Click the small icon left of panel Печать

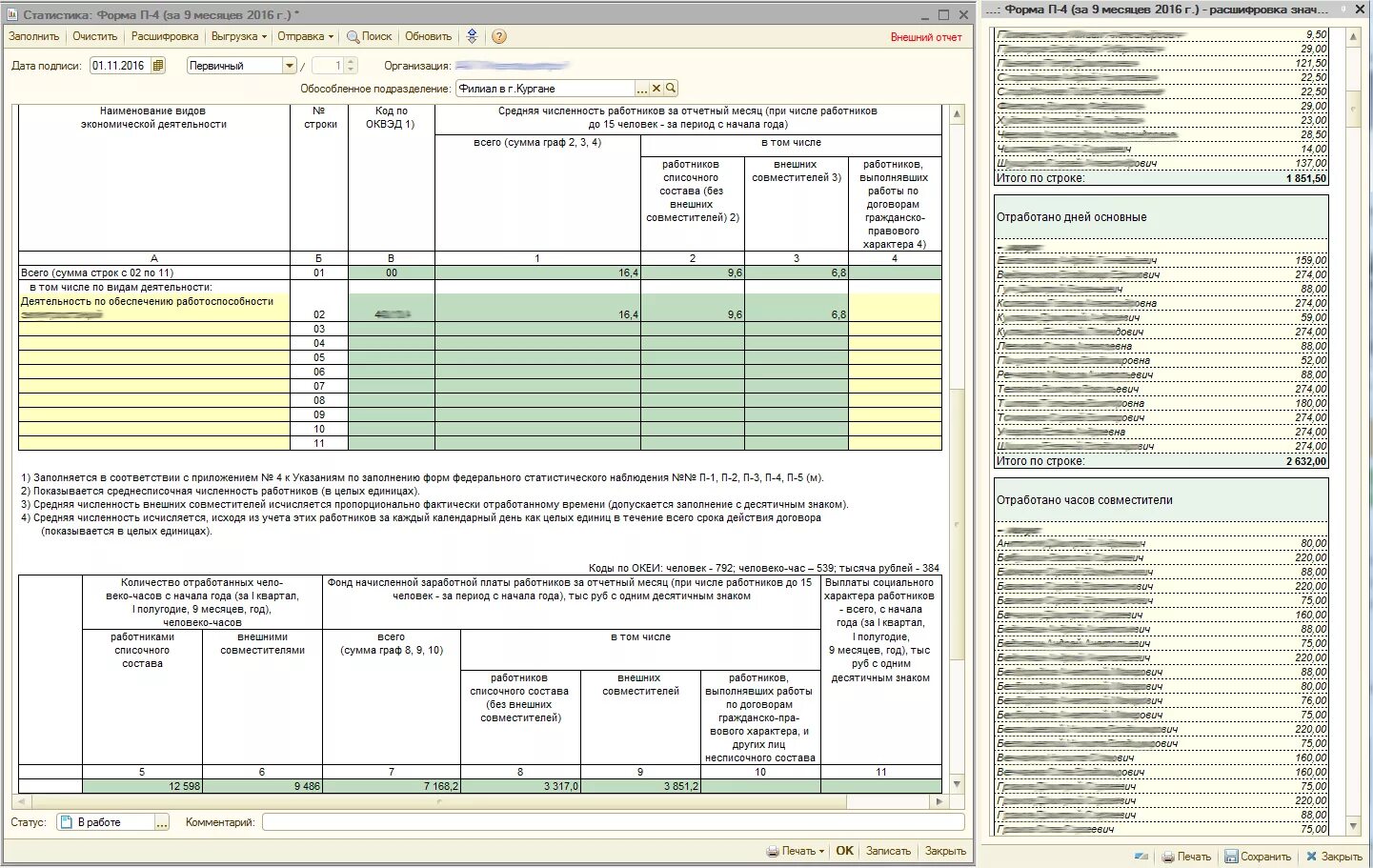click(1141, 857)
